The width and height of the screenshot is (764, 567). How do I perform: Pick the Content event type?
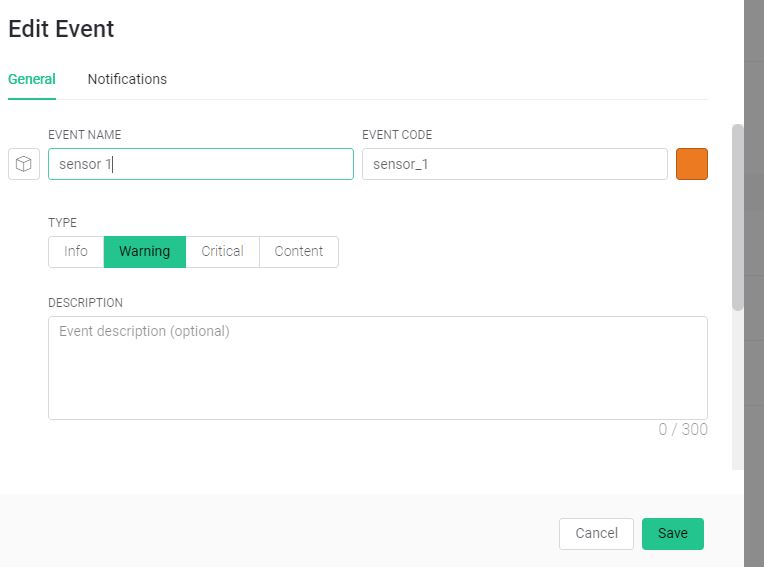pyautogui.click(x=298, y=252)
